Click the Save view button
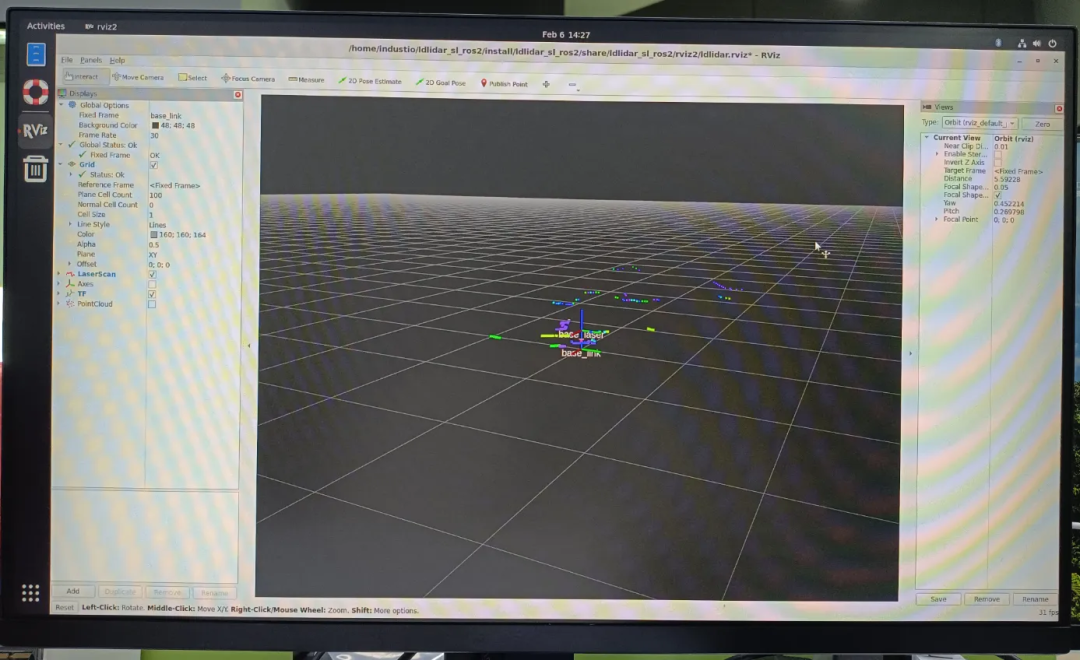 (938, 599)
